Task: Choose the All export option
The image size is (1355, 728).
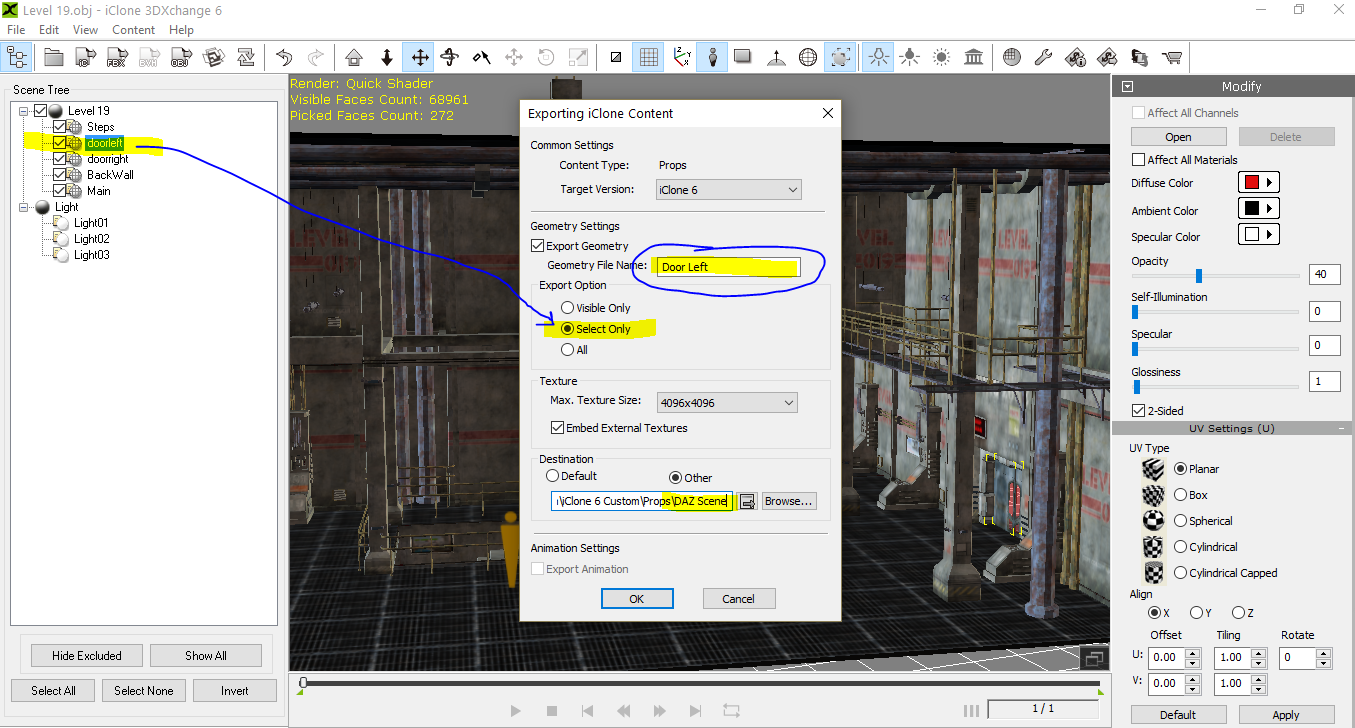Action: pos(567,350)
